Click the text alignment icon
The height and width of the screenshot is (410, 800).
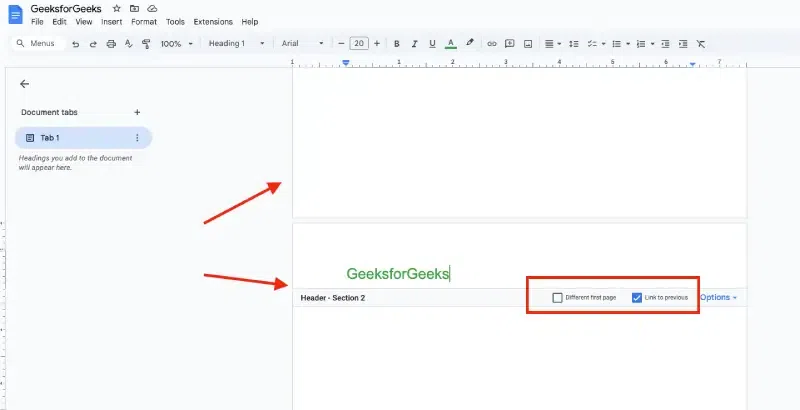[549, 44]
